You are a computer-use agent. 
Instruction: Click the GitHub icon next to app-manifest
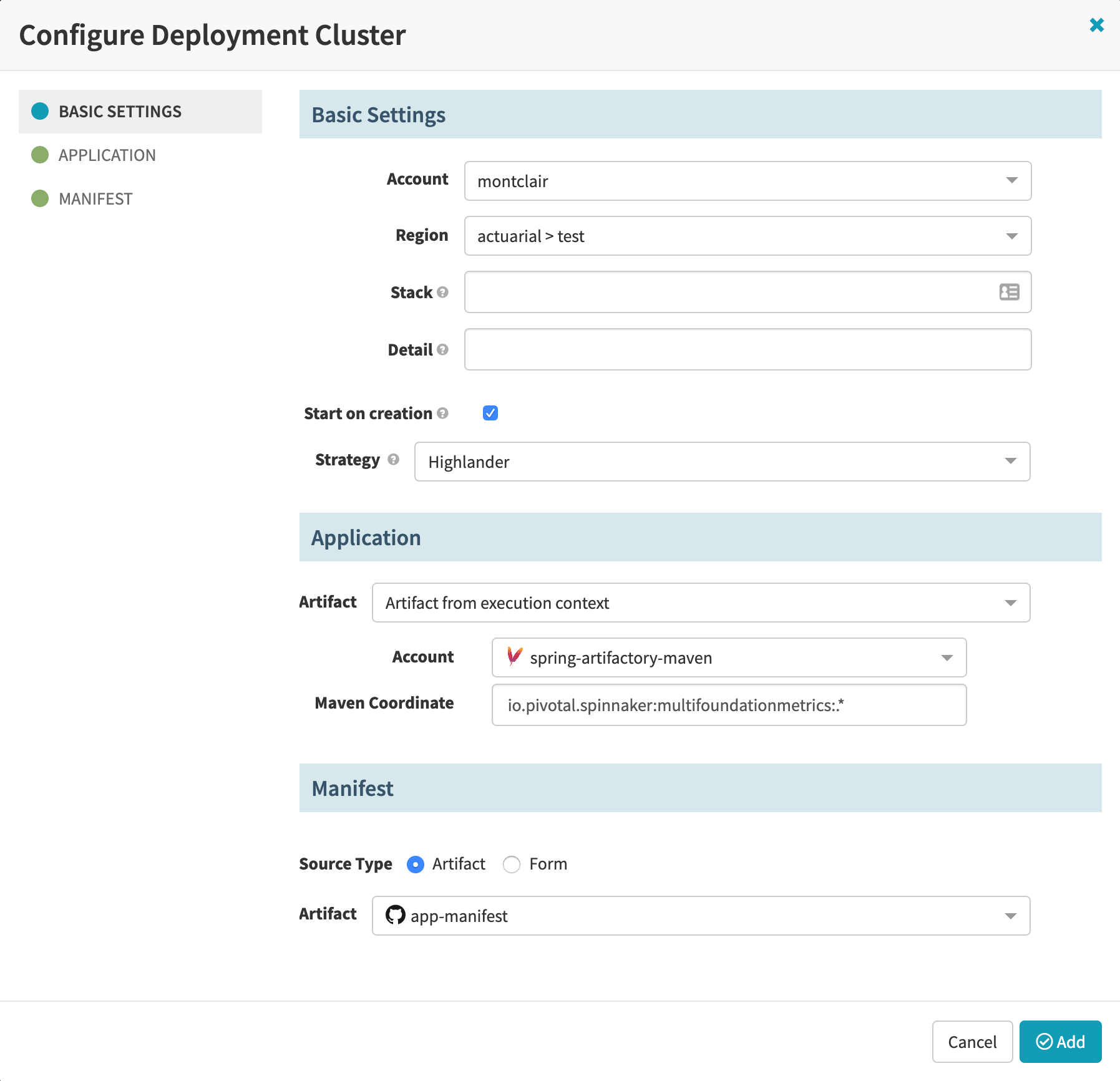[396, 916]
